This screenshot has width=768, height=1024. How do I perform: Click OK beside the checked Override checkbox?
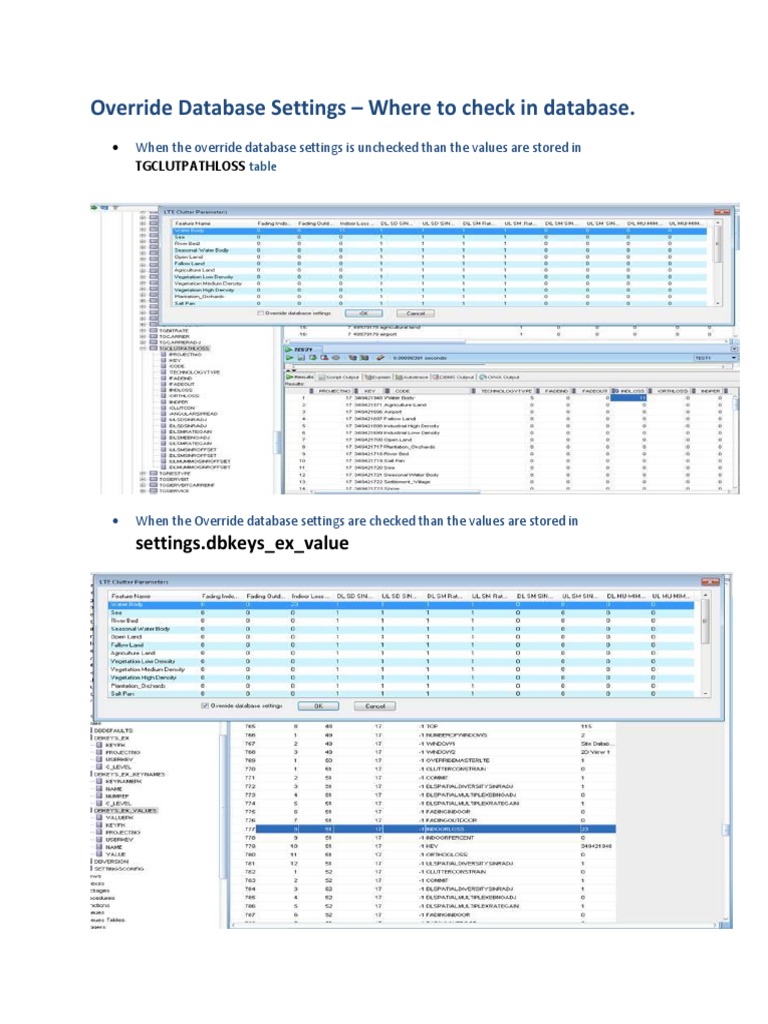(318, 706)
